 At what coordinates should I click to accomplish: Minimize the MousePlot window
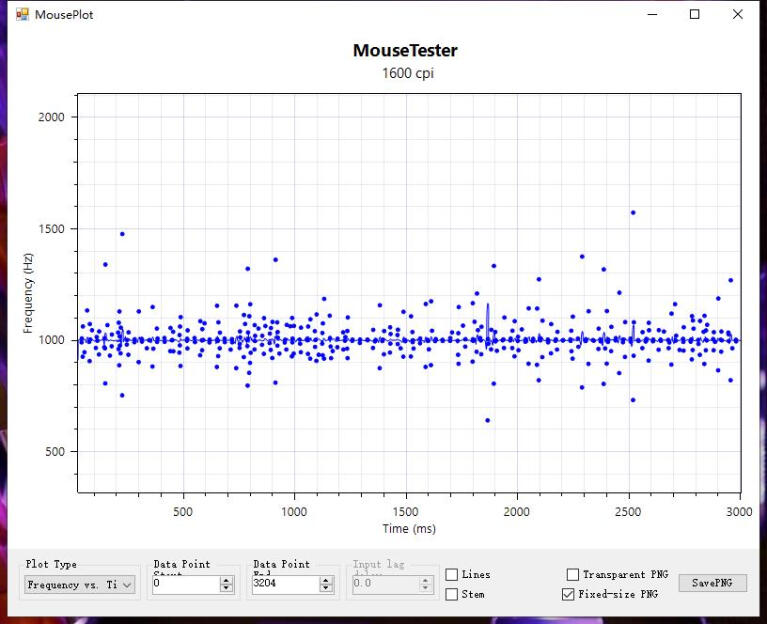(x=652, y=15)
